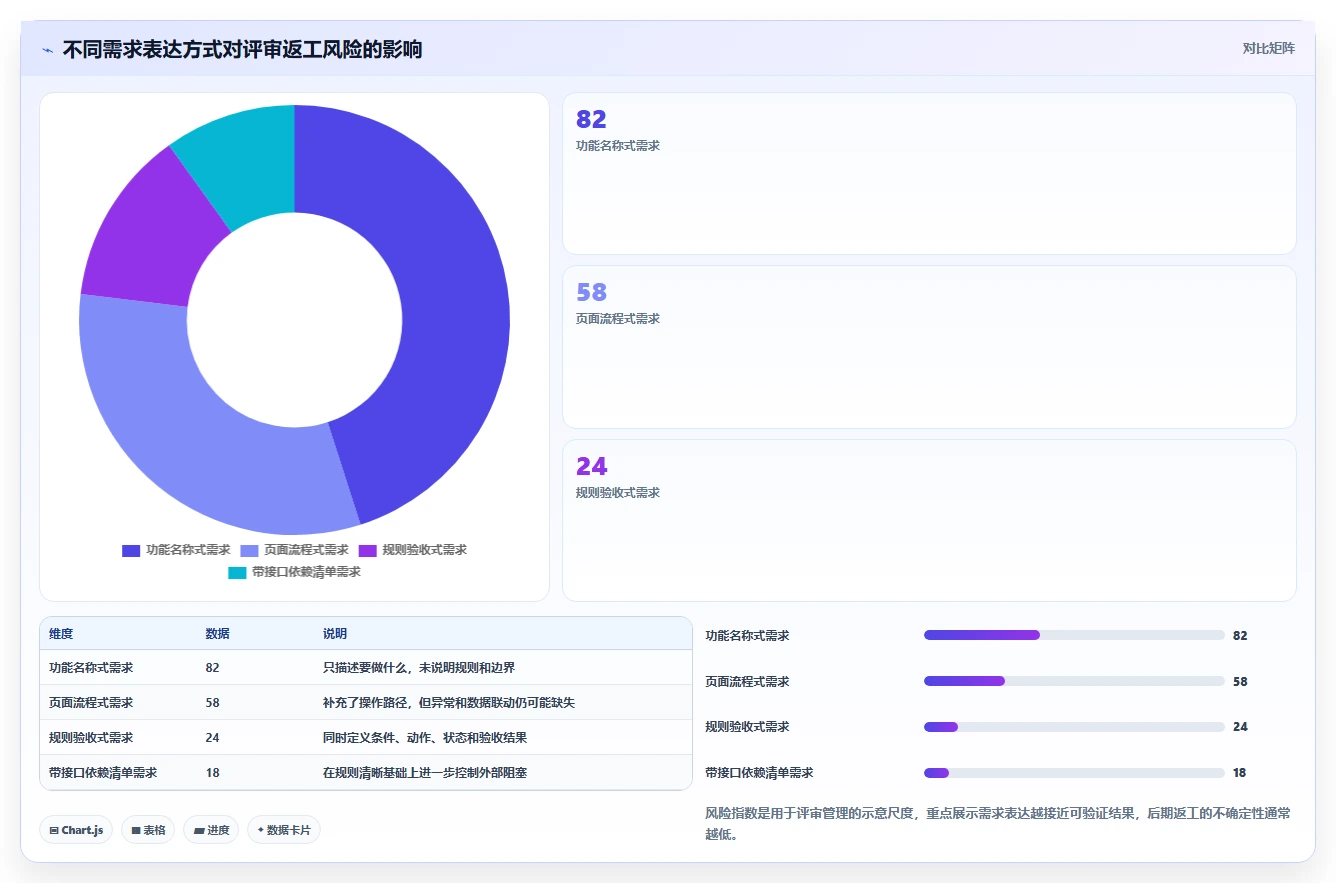Viewport: 1336px width, 883px height.
Task: Select the 页面流程式需求 table row cell
Action: coord(91,703)
